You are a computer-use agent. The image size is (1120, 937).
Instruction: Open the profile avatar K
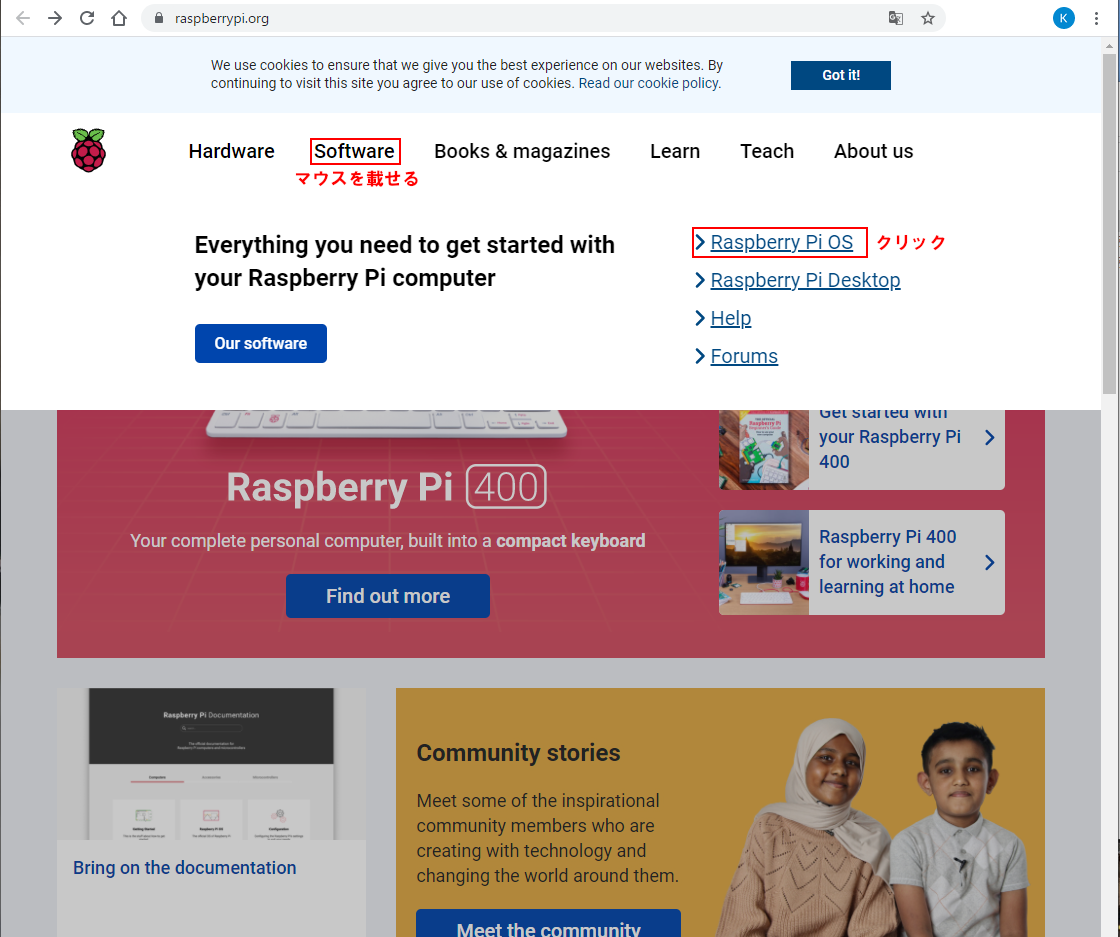pos(1064,19)
